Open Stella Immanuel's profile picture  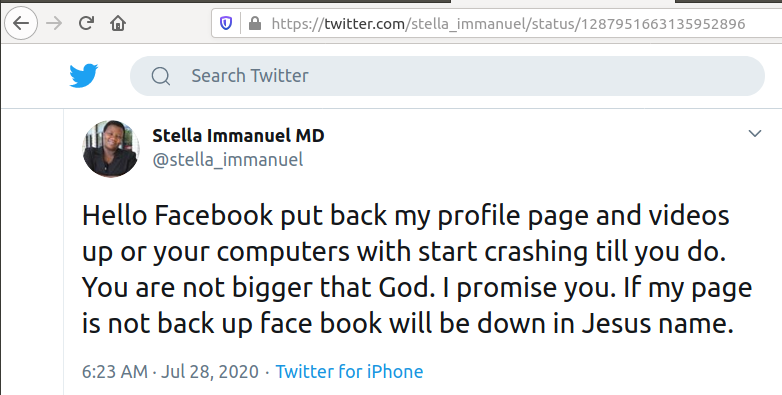tap(111, 149)
